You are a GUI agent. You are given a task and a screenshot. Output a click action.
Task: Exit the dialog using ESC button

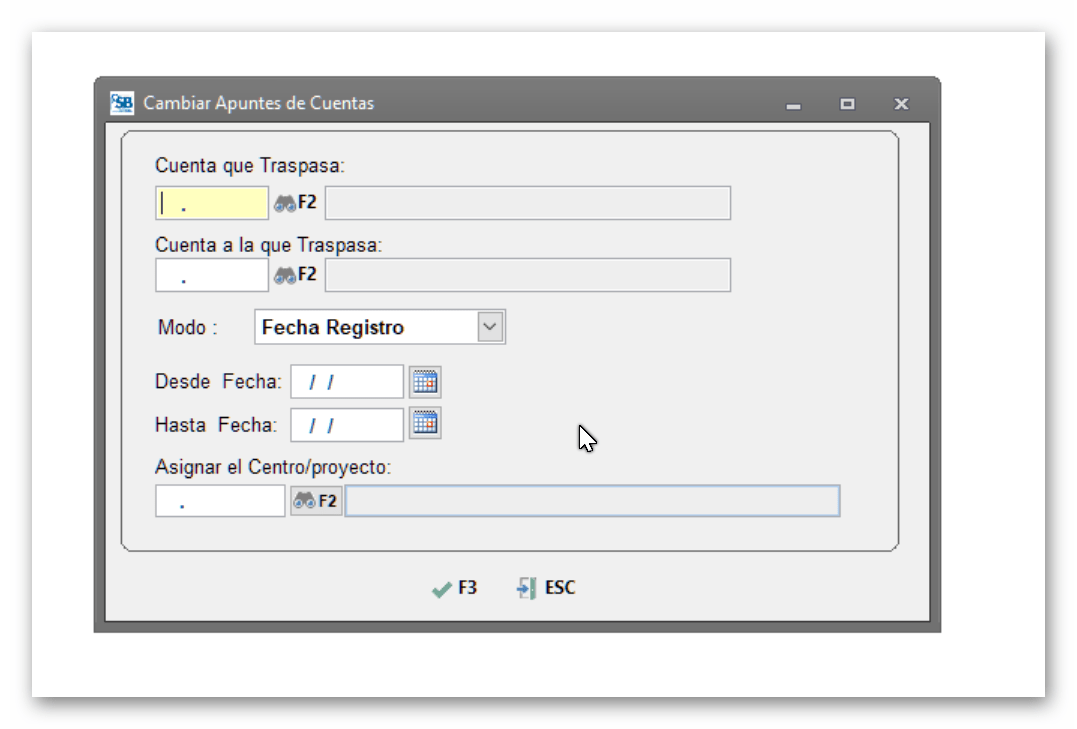(546, 588)
